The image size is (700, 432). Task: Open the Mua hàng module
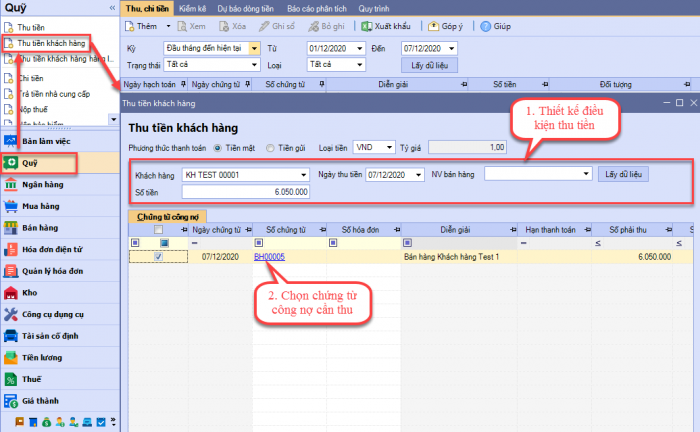coord(38,206)
